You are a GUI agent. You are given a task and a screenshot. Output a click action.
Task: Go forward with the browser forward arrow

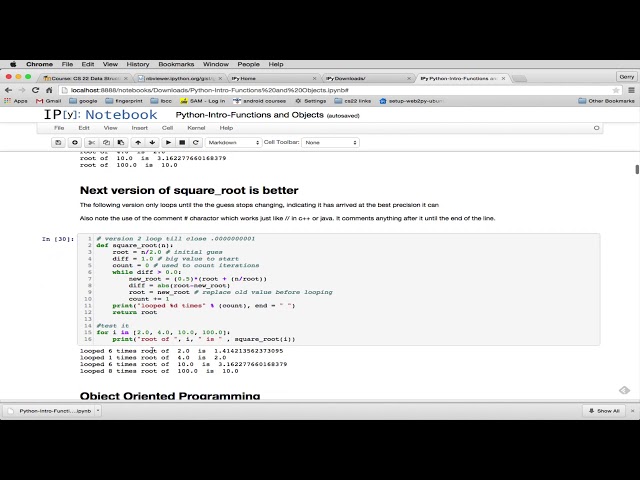22,90
